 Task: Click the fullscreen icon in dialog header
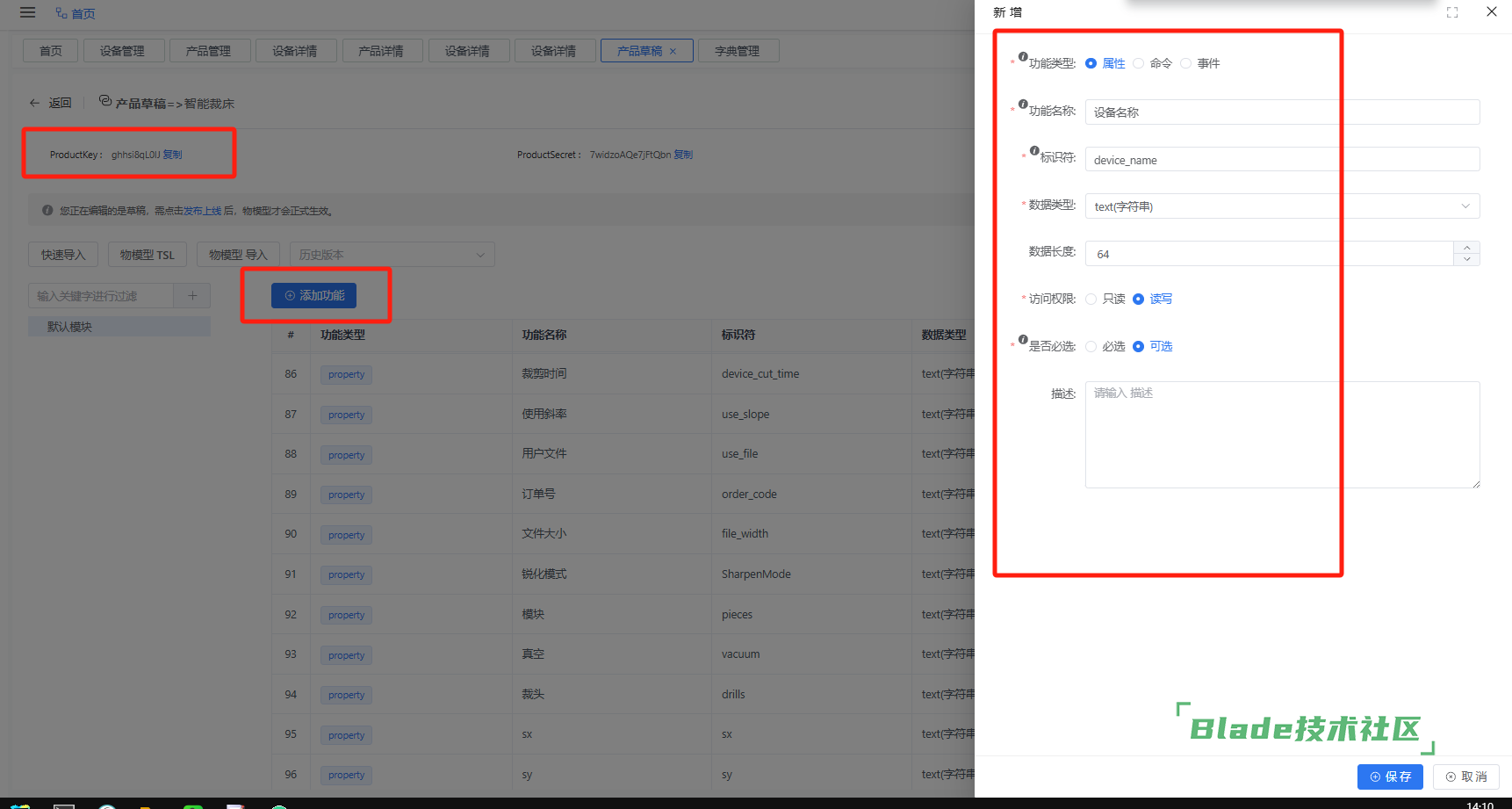pos(1452,12)
